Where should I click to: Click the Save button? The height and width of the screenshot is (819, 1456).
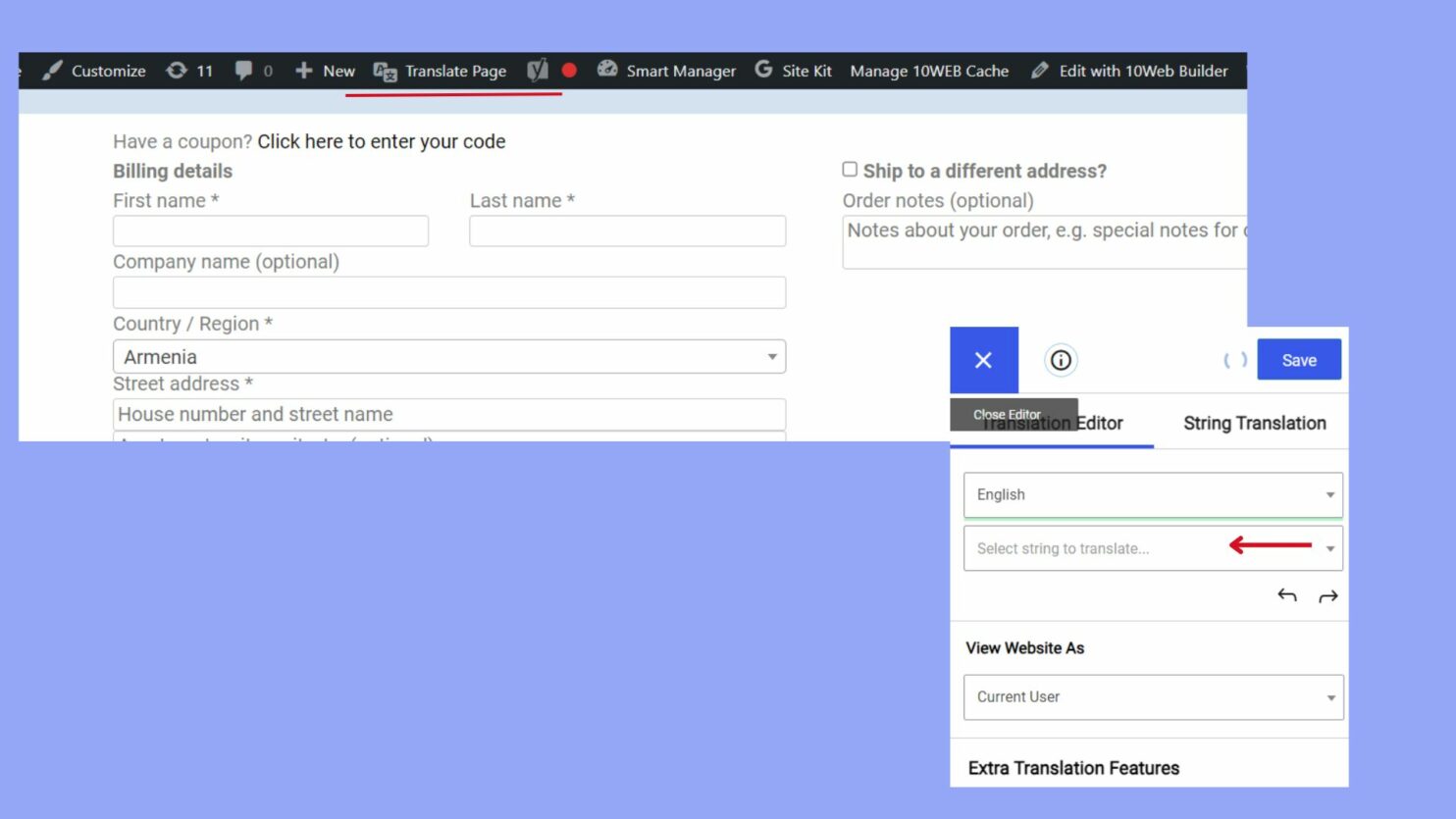pyautogui.click(x=1299, y=359)
